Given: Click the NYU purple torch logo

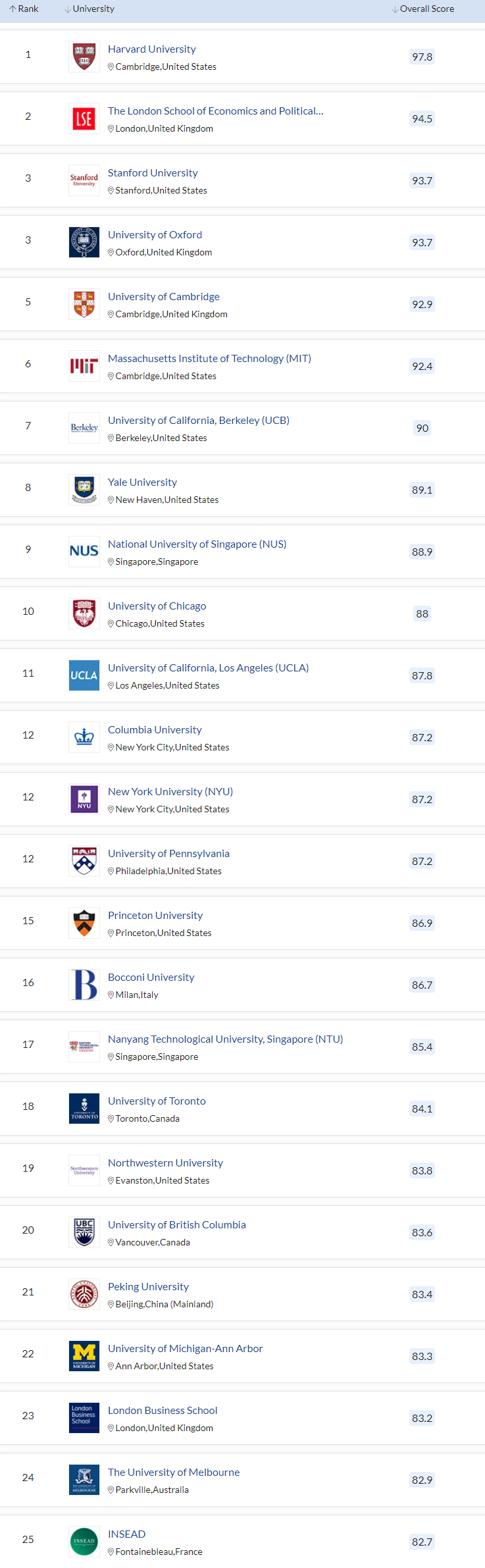Looking at the screenshot, I should [84, 799].
